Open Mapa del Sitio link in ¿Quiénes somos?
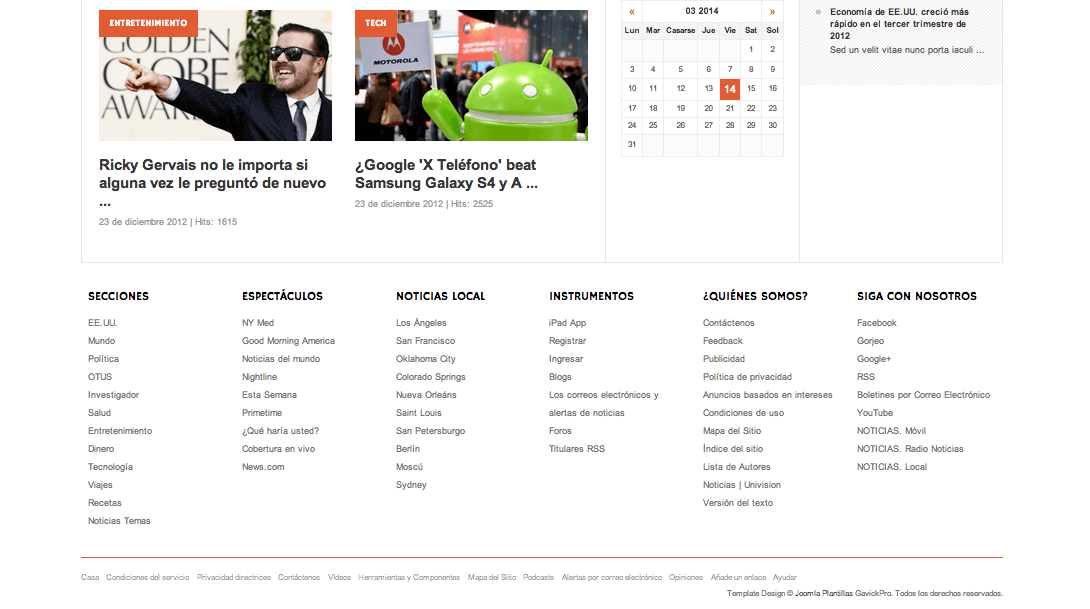The width and height of the screenshot is (1090, 609). click(732, 431)
